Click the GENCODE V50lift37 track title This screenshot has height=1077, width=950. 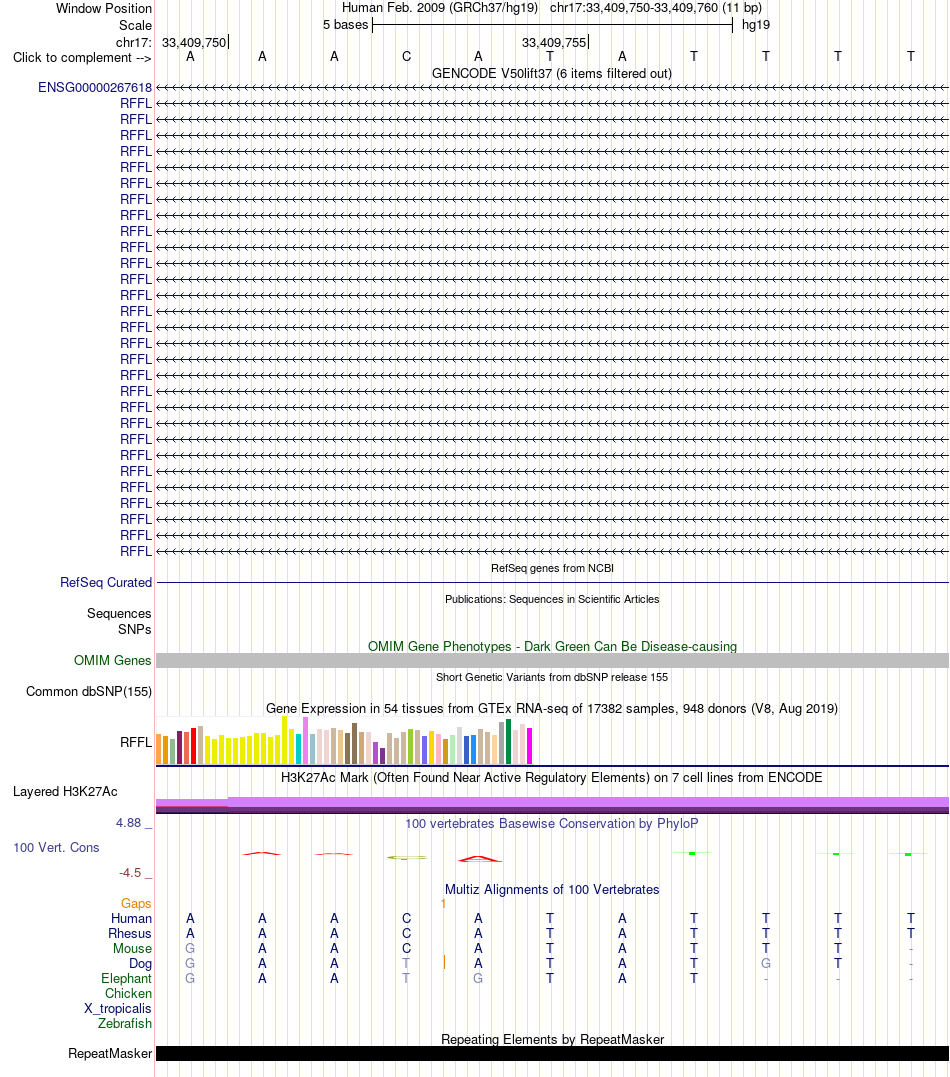pyautogui.click(x=552, y=73)
